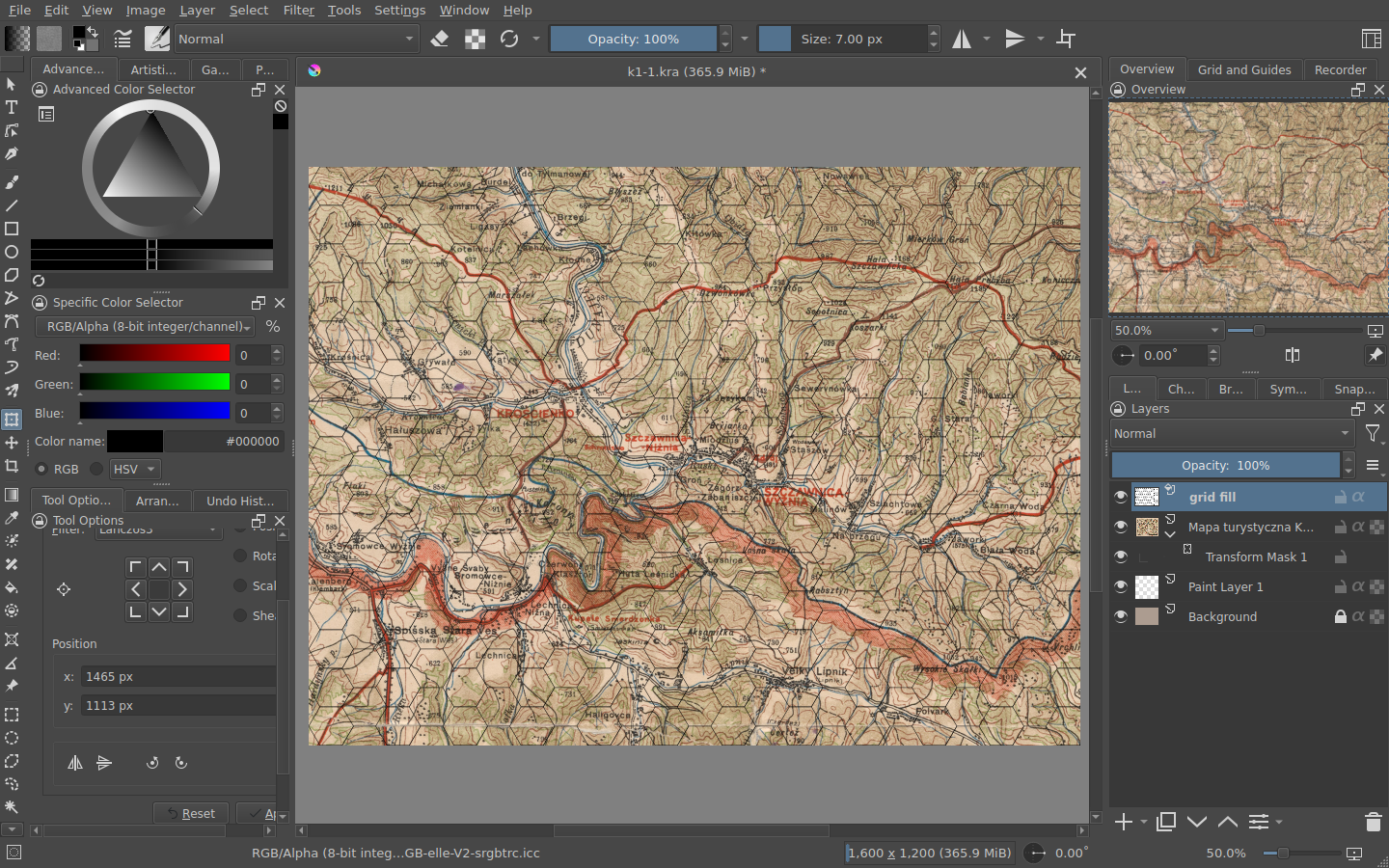Select the Line tool
This screenshot has height=868, width=1389.
coord(12,205)
